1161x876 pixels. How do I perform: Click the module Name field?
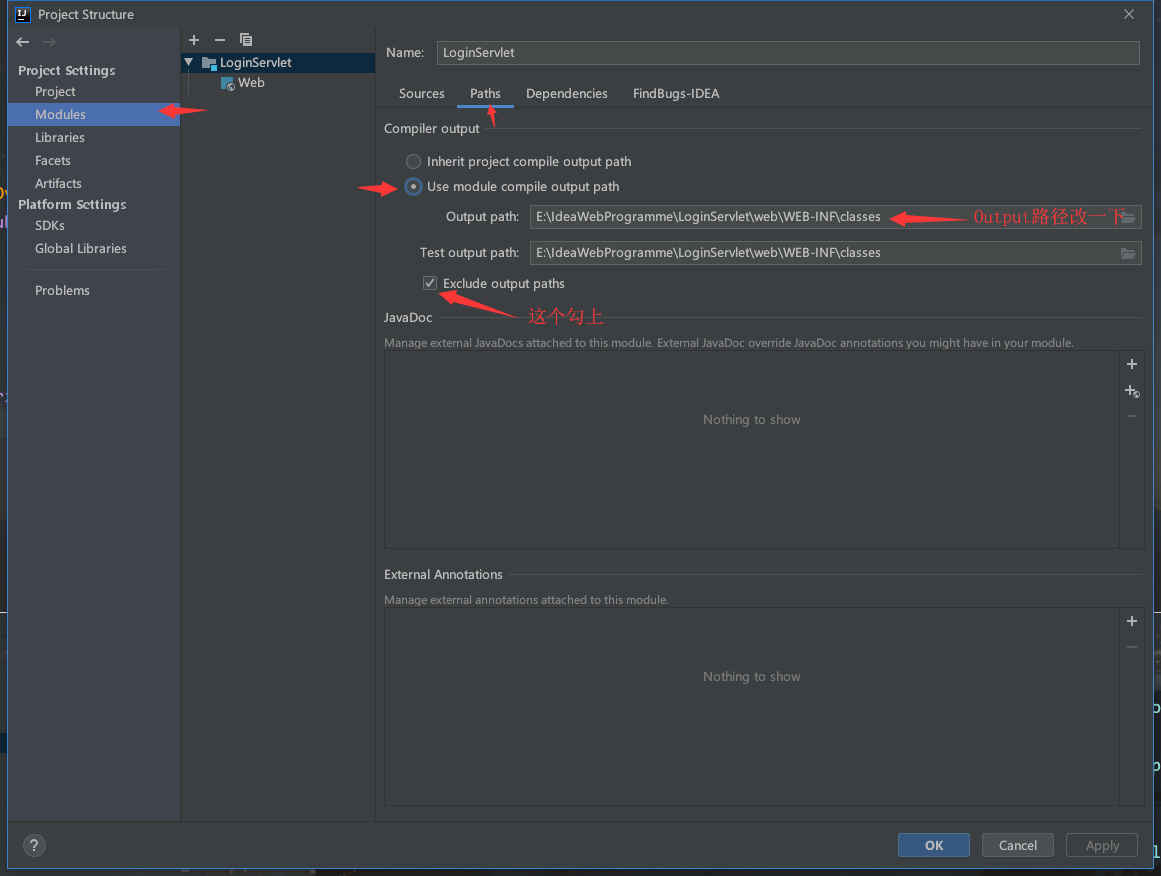(x=788, y=53)
